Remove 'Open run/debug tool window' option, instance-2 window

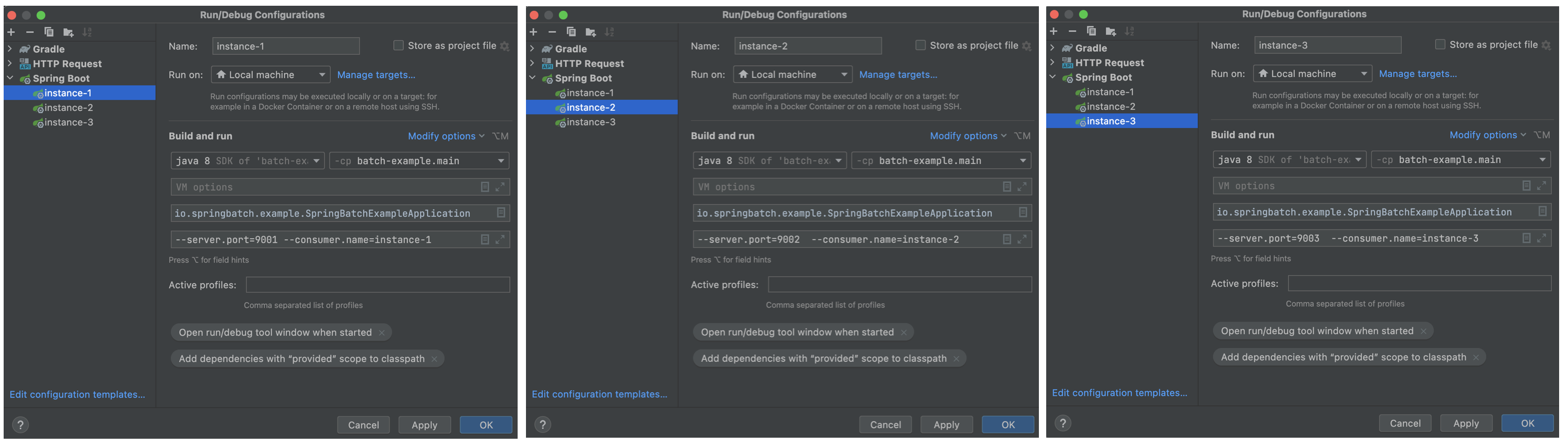904,333
